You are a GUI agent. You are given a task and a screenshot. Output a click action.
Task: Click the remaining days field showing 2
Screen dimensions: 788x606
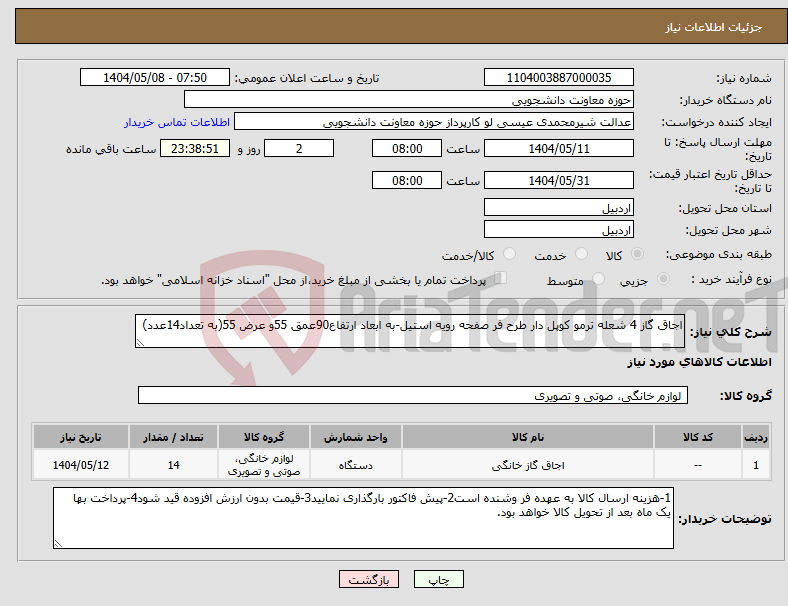(x=299, y=148)
